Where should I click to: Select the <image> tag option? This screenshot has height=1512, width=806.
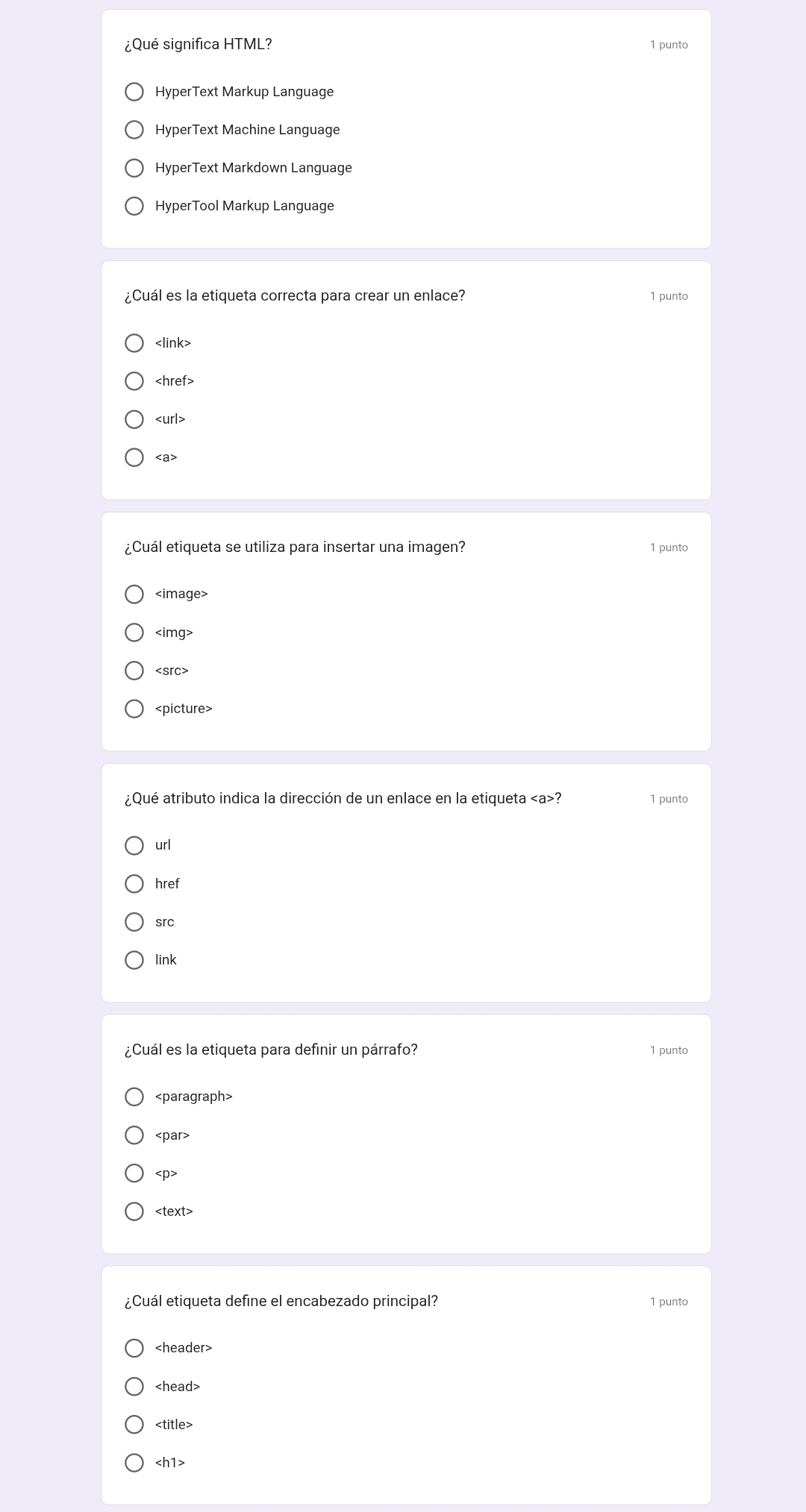(134, 594)
